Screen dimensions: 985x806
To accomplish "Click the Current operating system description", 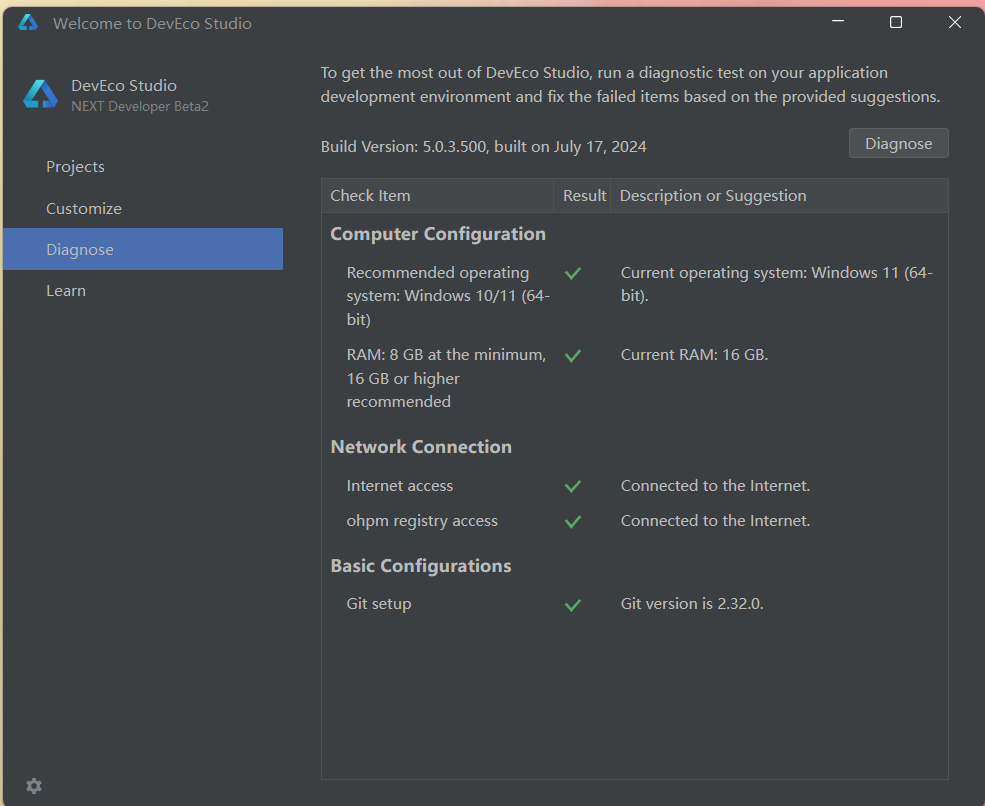I will coord(776,284).
